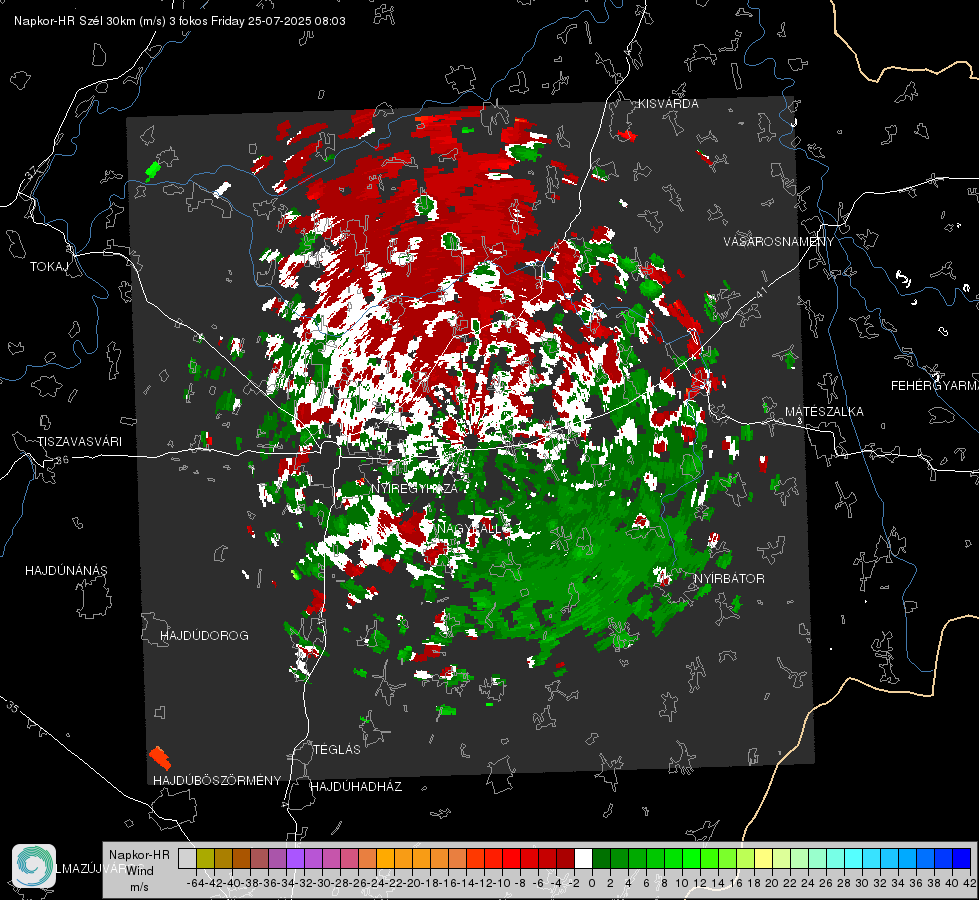This screenshot has width=979, height=900.
Task: Click the m/s unit label in legend
Action: (139, 887)
